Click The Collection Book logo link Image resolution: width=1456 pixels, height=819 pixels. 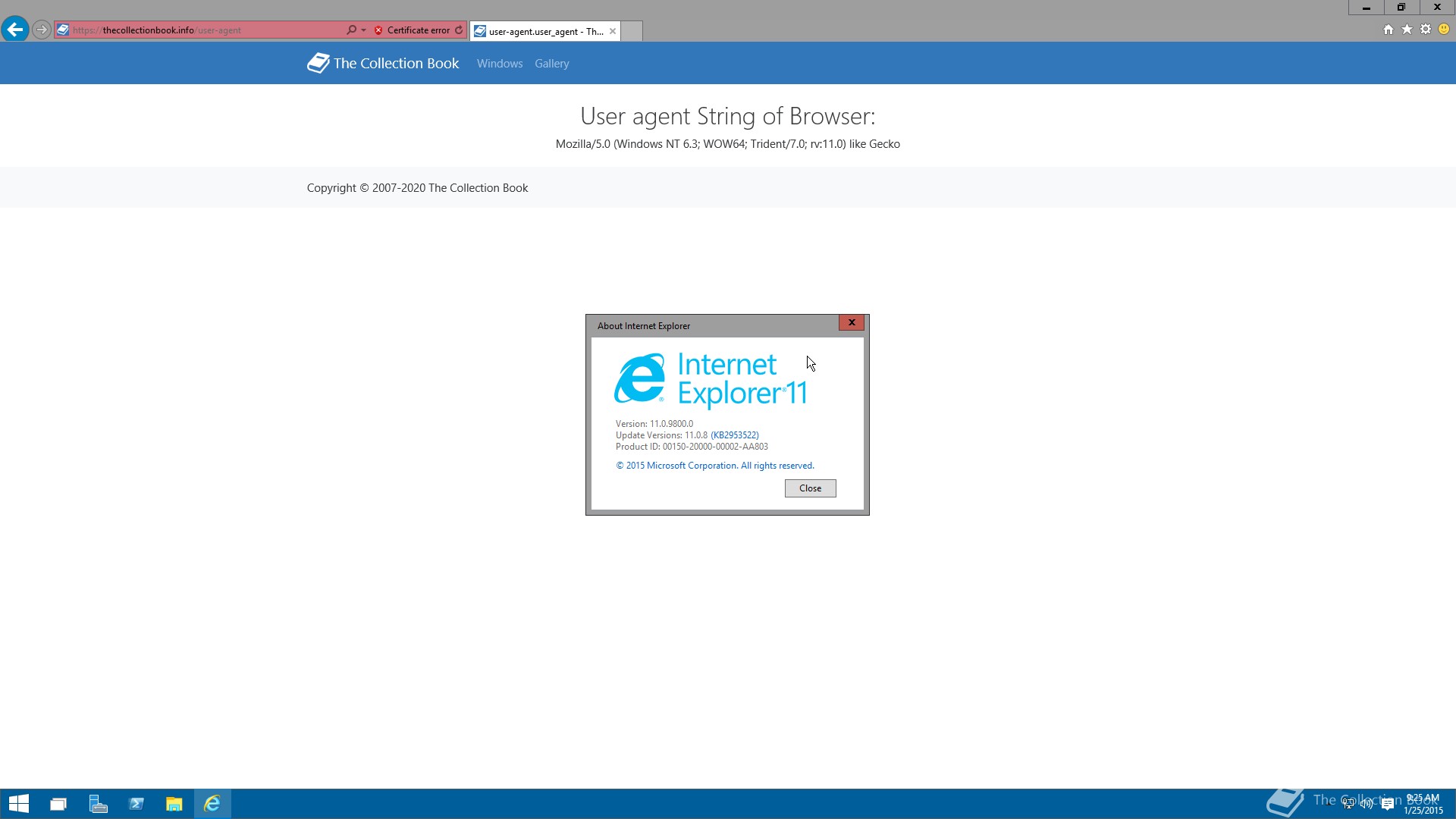383,63
